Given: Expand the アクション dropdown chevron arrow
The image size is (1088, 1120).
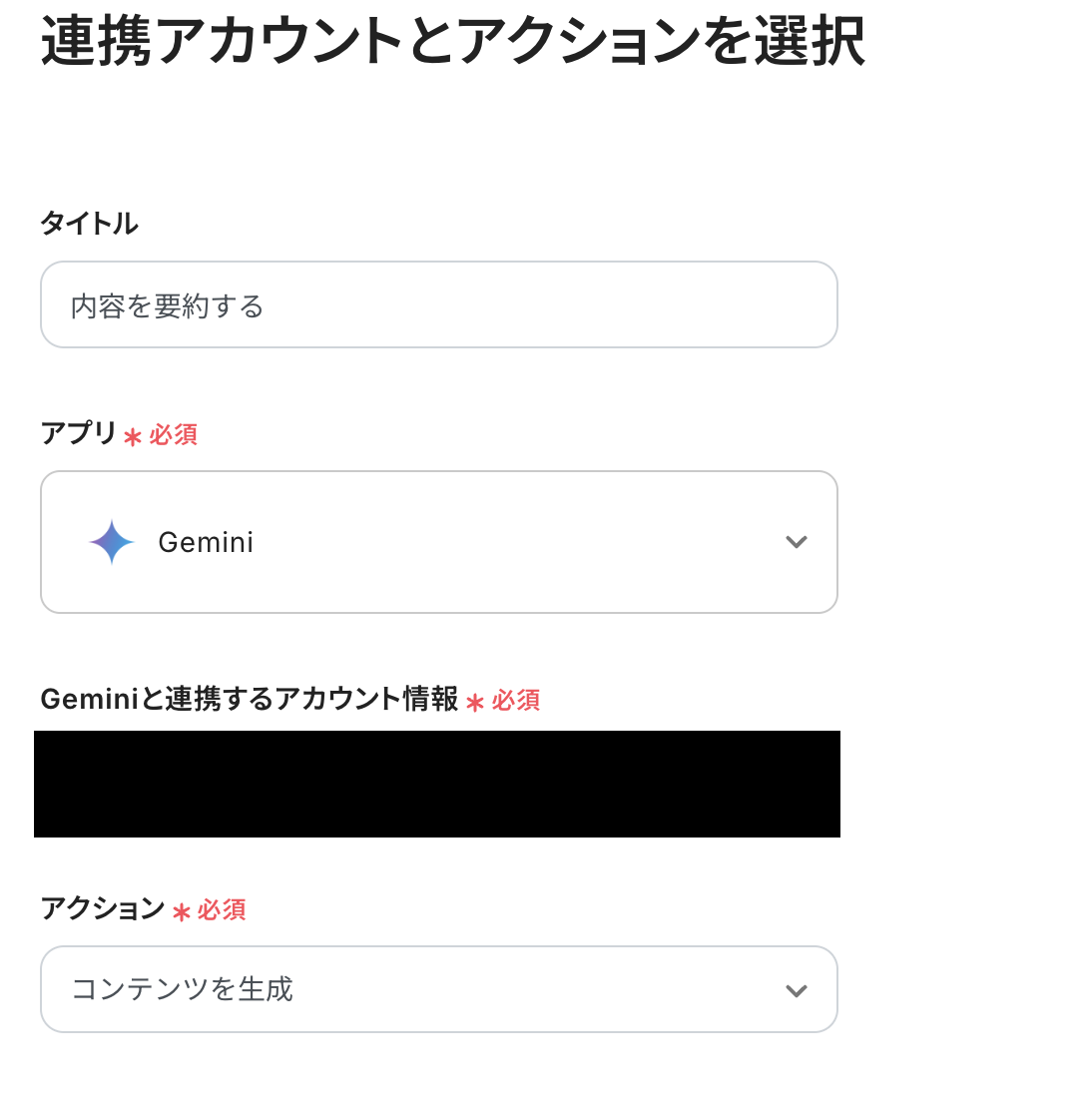Looking at the screenshot, I should tap(796, 990).
